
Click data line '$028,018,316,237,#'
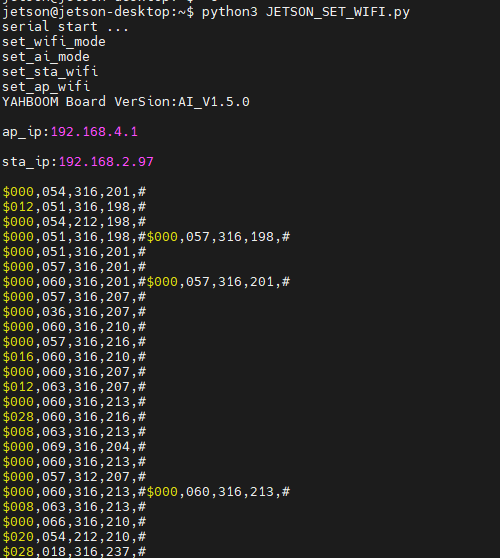[x=74, y=552]
